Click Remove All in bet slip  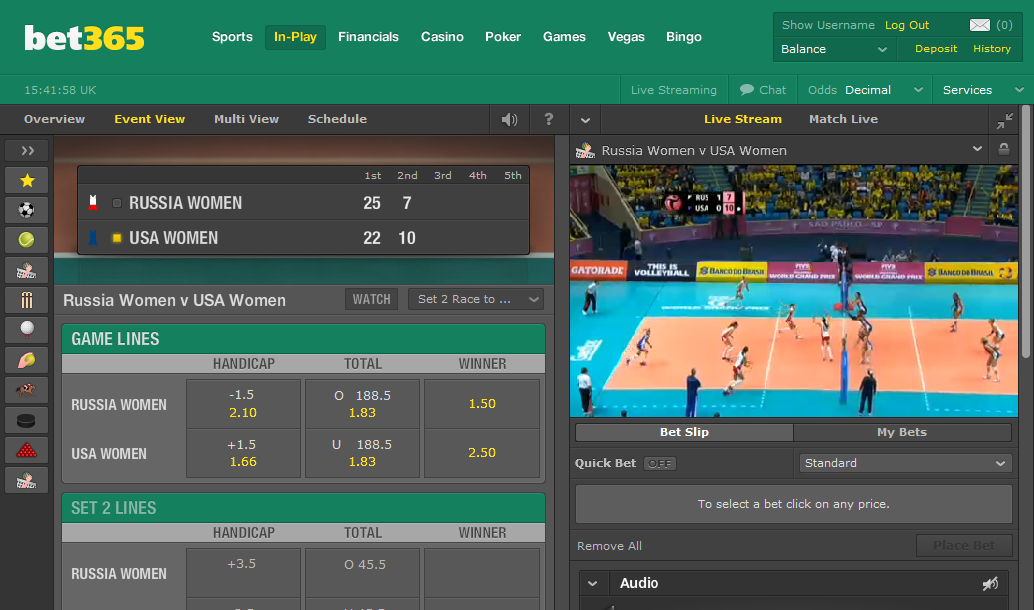point(609,546)
